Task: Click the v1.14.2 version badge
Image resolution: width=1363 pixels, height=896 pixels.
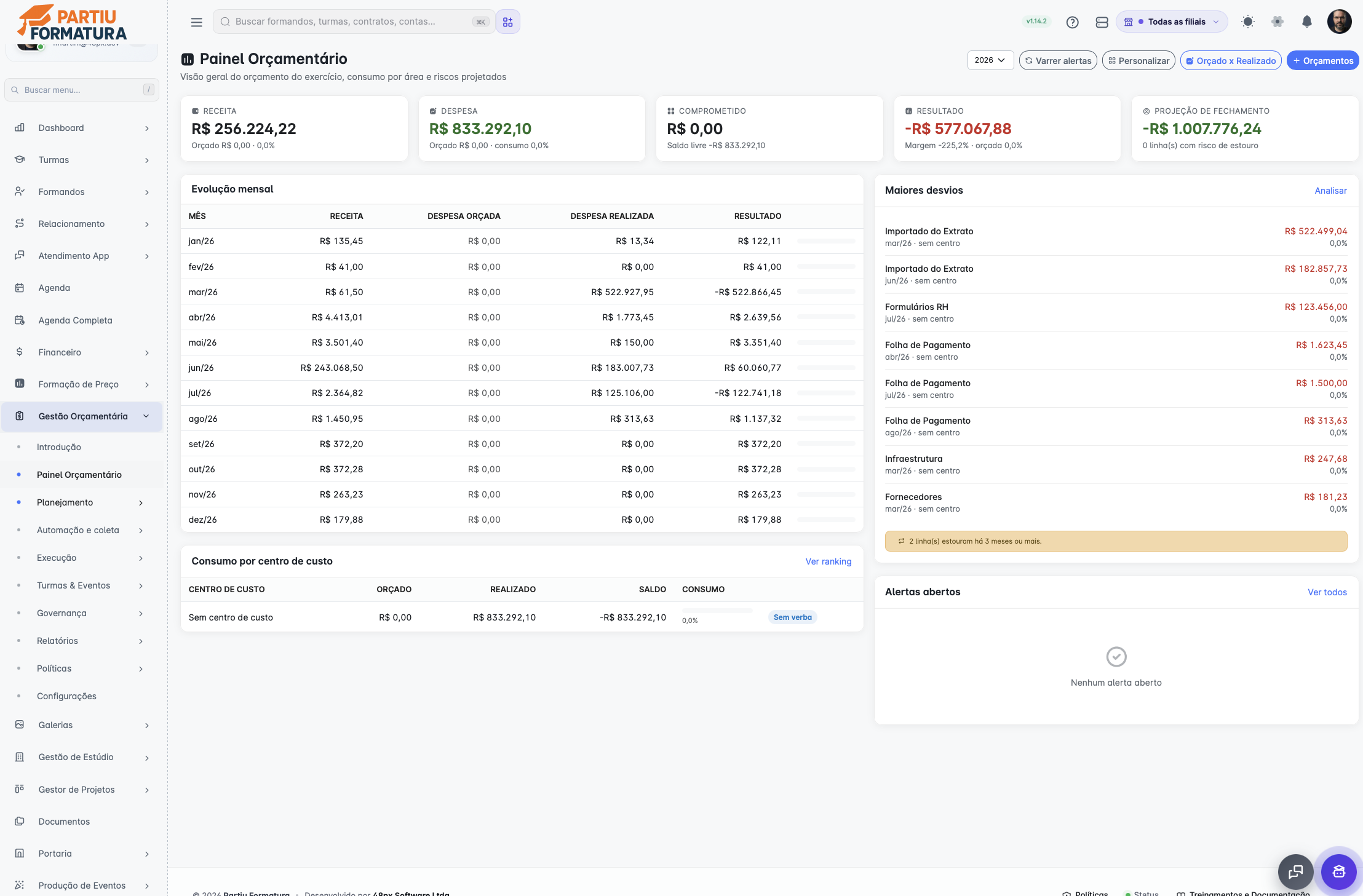Action: pos(1036,22)
